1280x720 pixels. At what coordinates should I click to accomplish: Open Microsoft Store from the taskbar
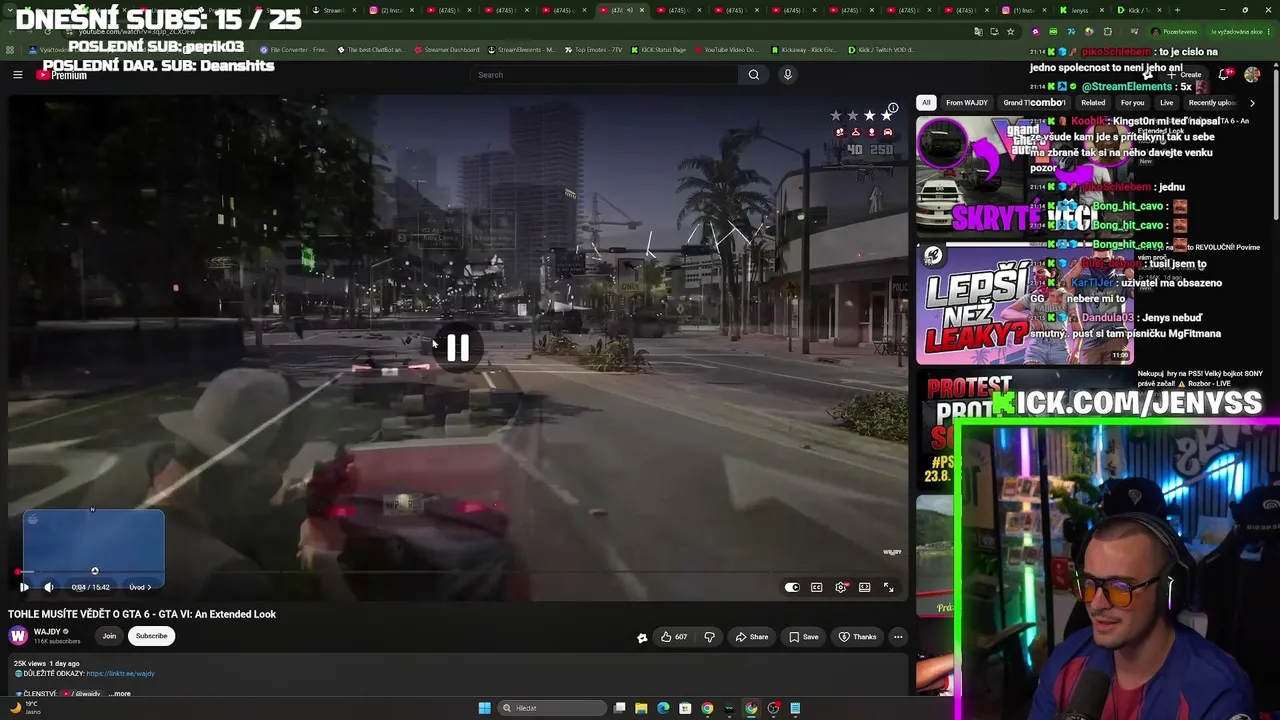pyautogui.click(x=685, y=708)
